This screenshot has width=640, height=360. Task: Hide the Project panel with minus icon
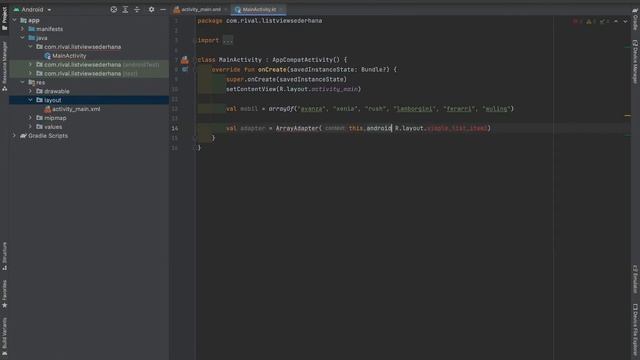point(163,9)
